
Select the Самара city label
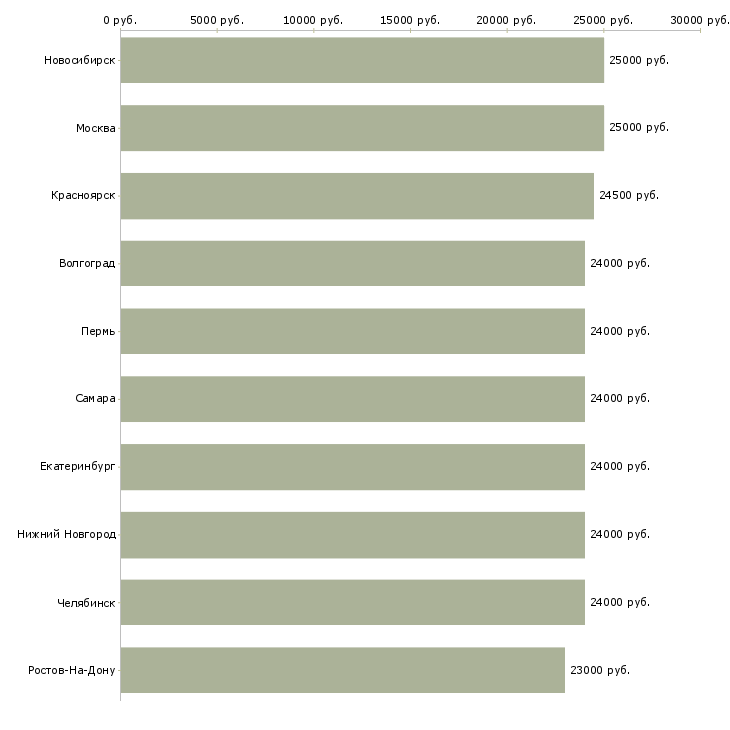pos(95,399)
